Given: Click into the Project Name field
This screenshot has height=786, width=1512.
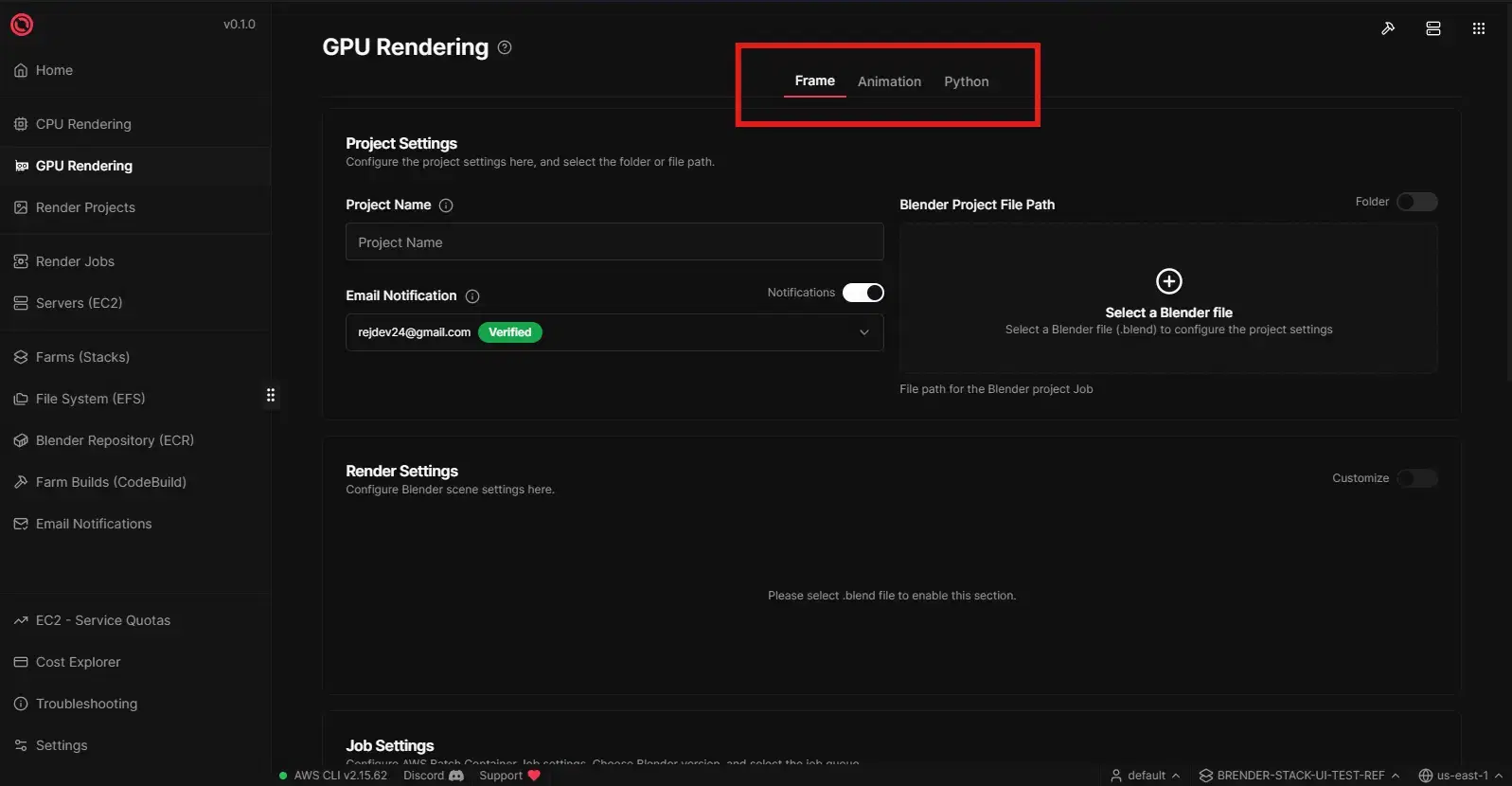Looking at the screenshot, I should click(614, 242).
